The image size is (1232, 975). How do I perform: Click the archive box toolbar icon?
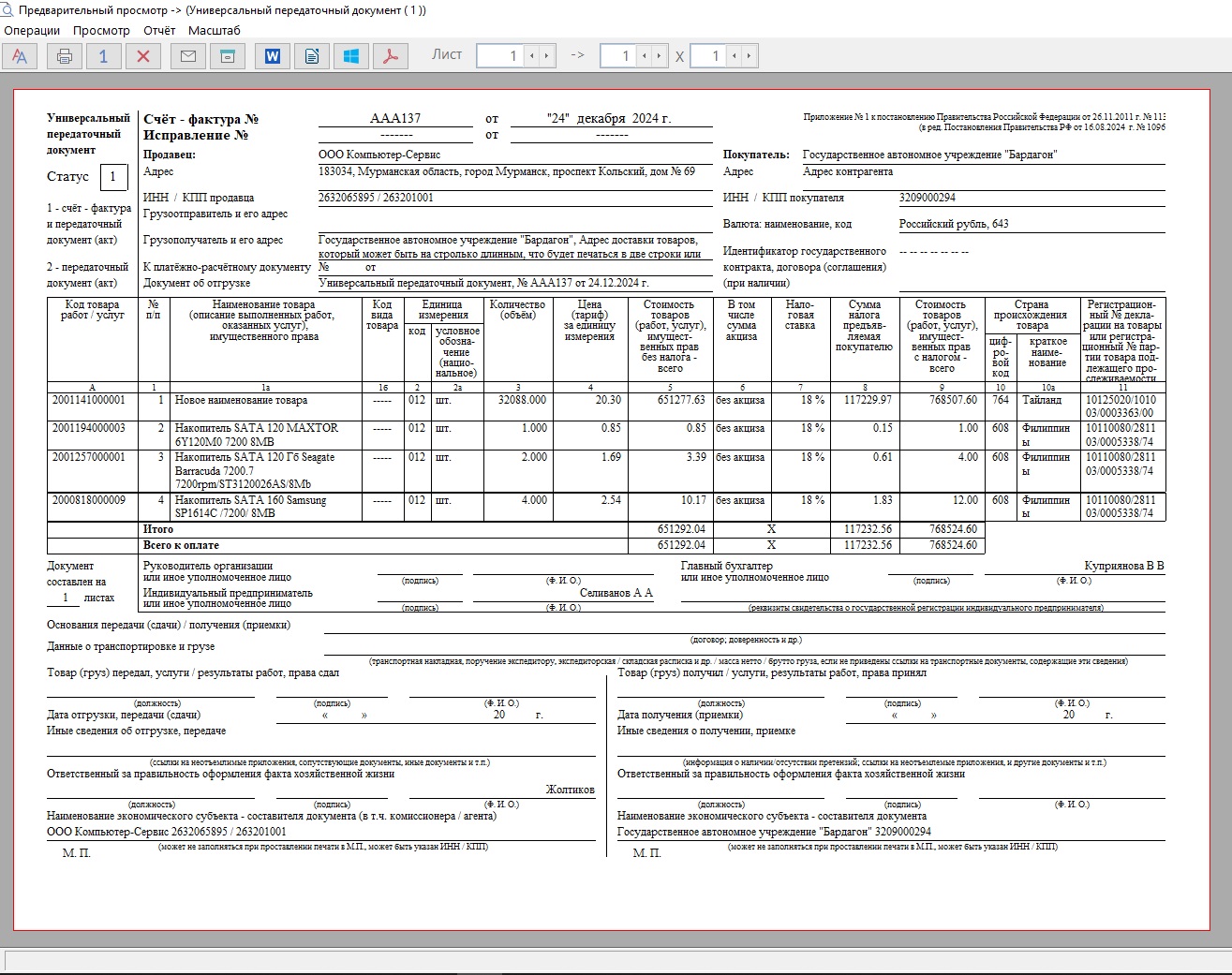tap(228, 56)
